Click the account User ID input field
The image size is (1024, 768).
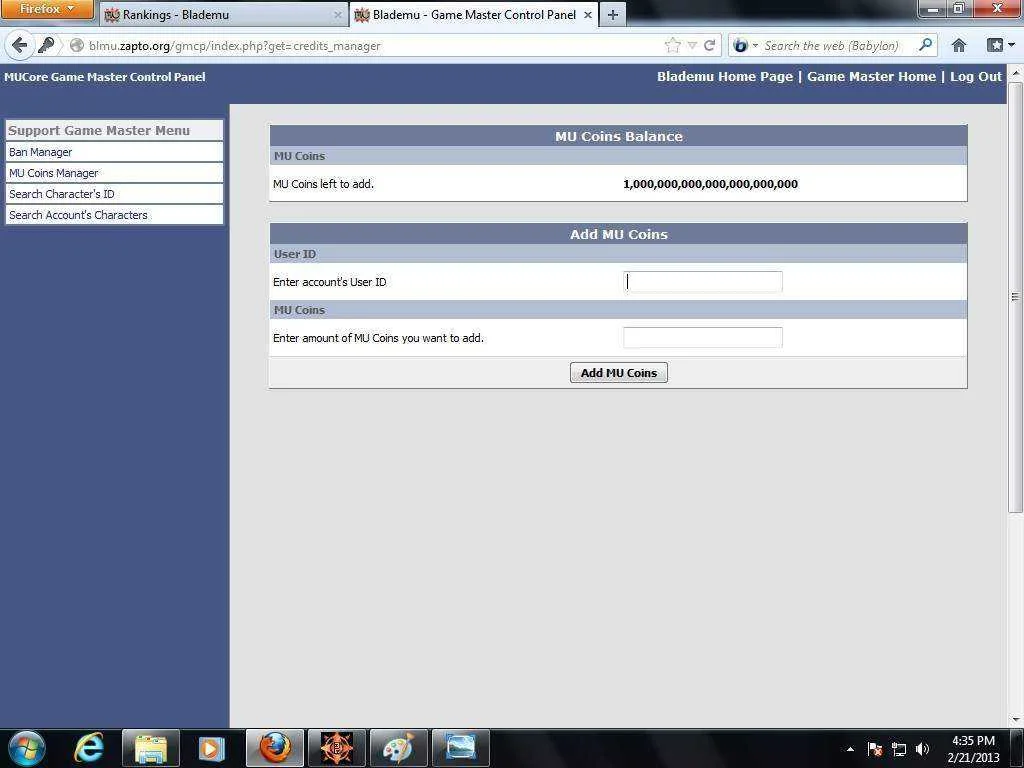coord(703,281)
